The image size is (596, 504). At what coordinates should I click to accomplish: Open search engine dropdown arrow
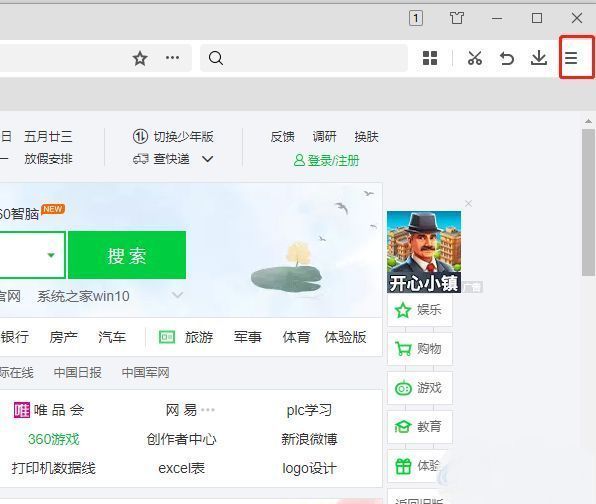pyautogui.click(x=51, y=255)
